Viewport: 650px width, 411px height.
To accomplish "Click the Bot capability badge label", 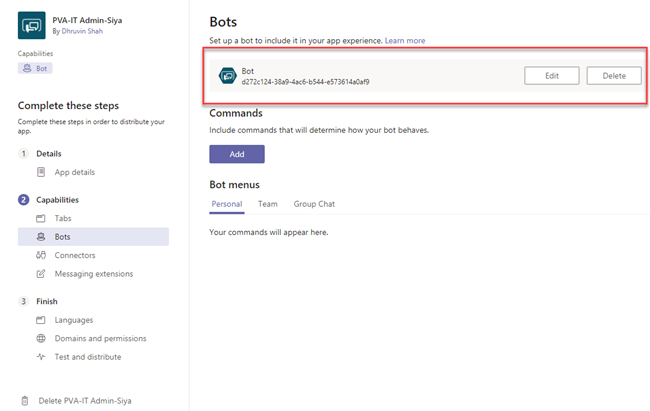I will (41, 68).
